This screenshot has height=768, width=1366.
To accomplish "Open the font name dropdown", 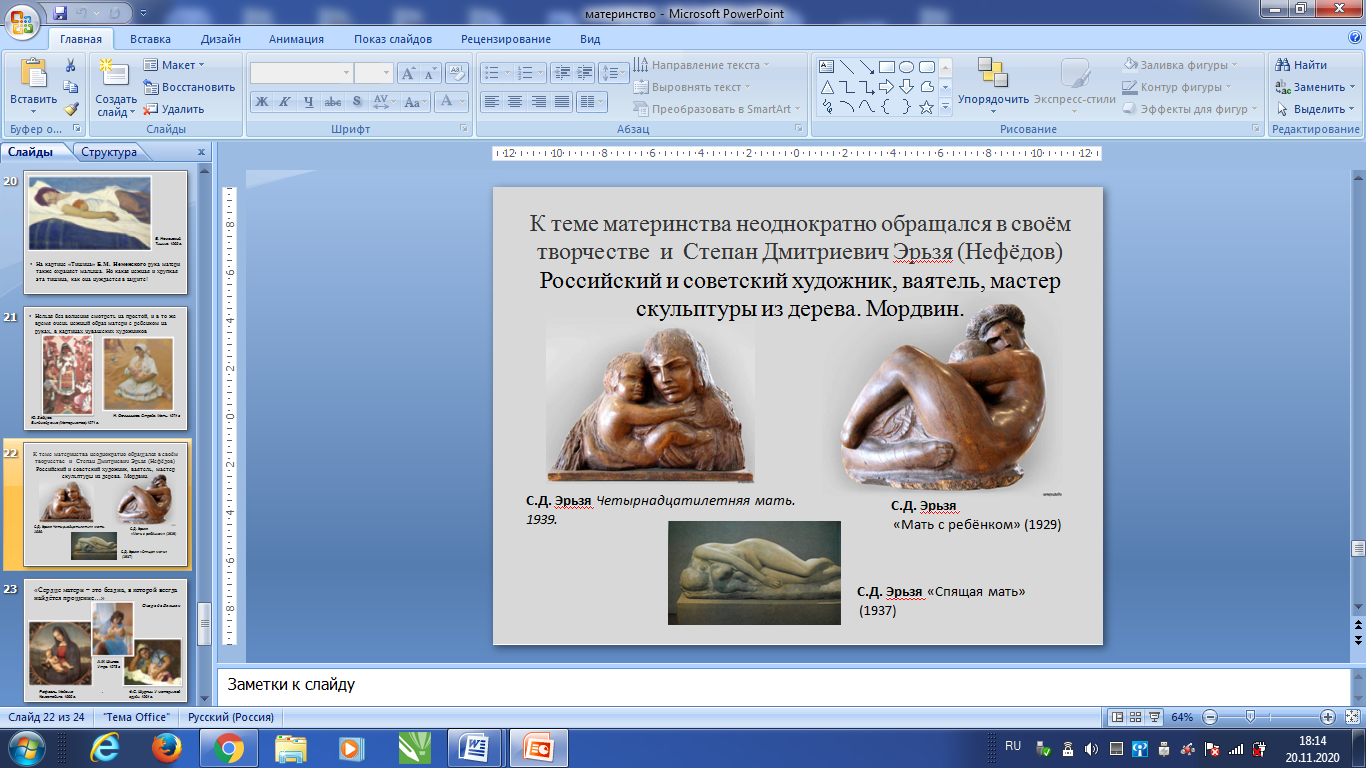I will [x=346, y=73].
